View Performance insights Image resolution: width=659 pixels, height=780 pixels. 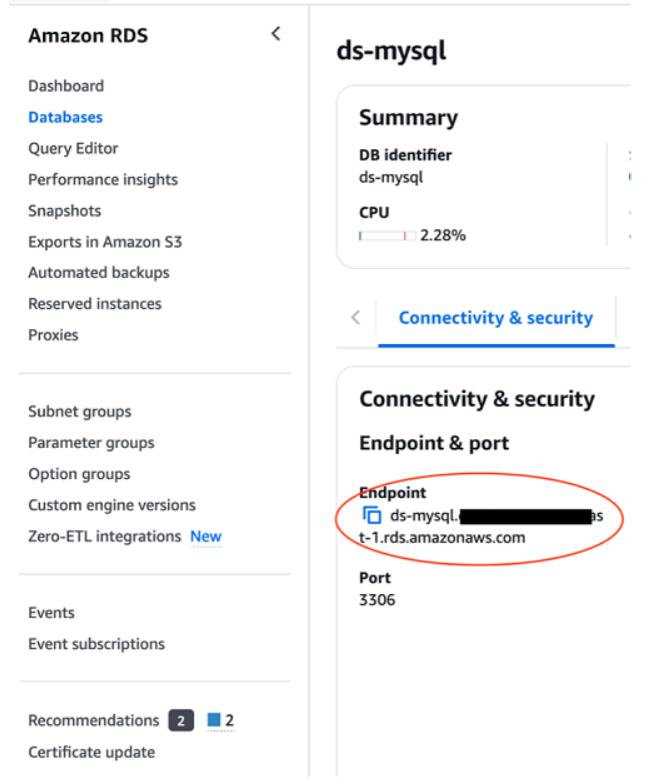point(103,180)
